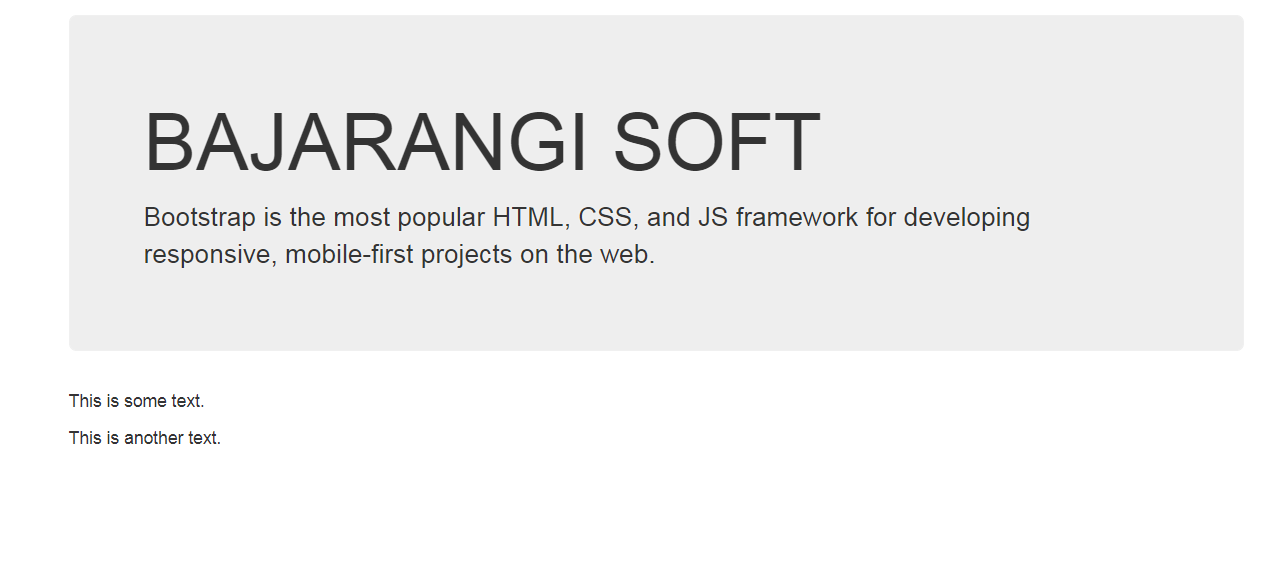This screenshot has width=1279, height=571.
Task: Click the line This is another text
Action: [x=145, y=438]
